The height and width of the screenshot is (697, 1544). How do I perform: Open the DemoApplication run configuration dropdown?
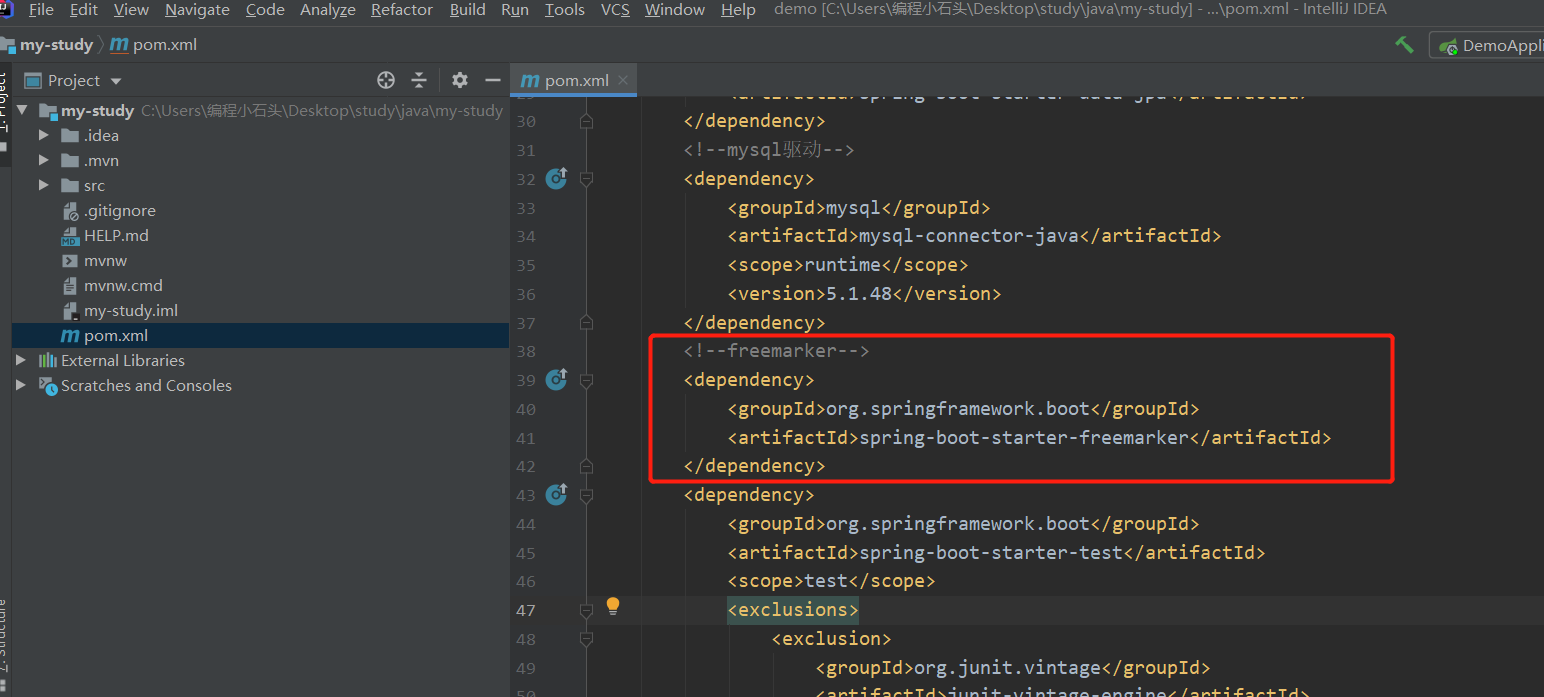1488,45
